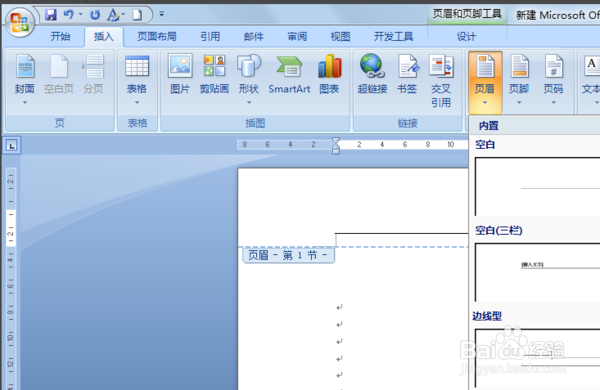This screenshot has width=600, height=390.
Task: Open the Customize Quick Access Toolbar dropdown
Action: coord(161,14)
